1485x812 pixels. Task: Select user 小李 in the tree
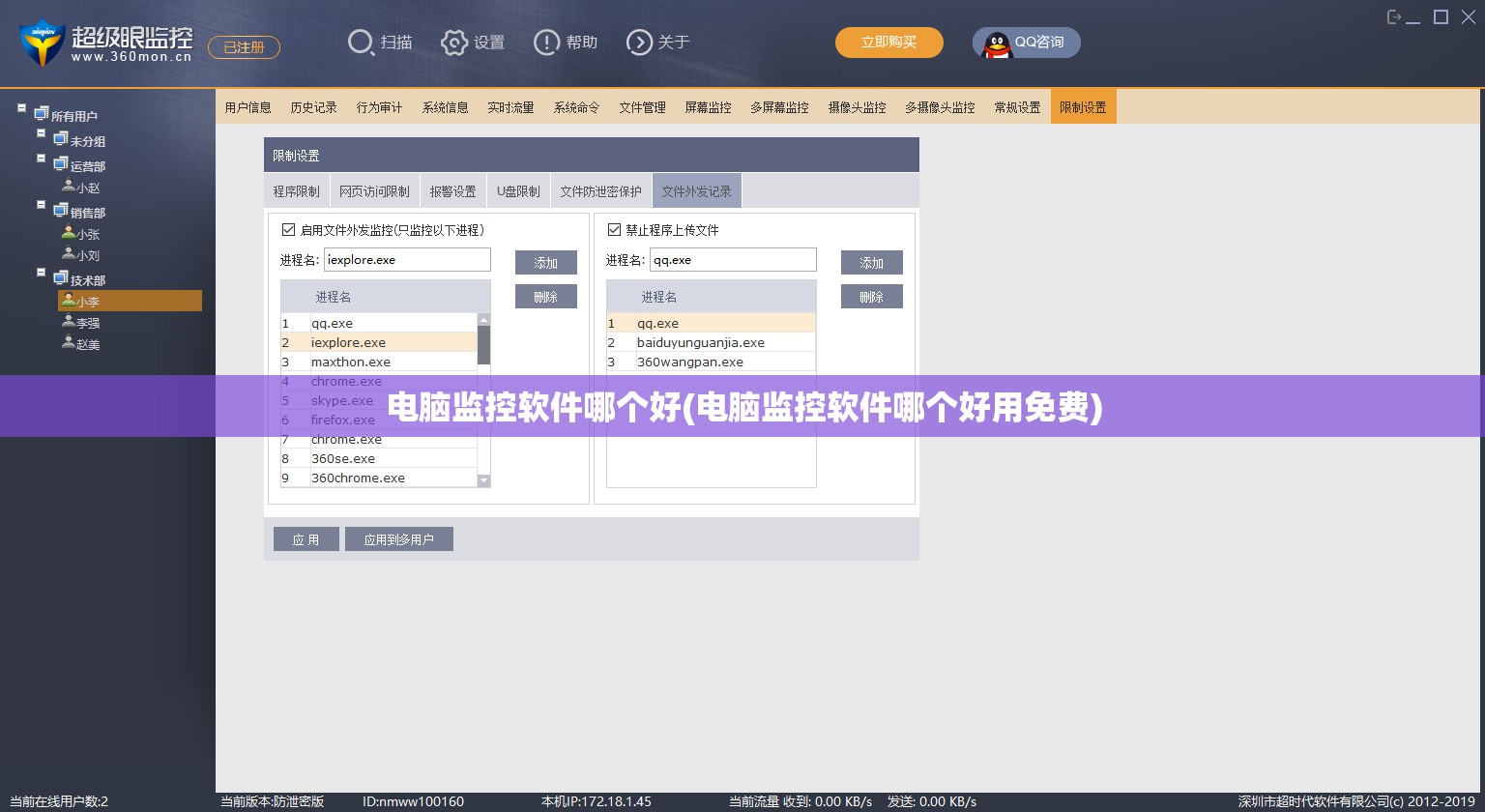tap(130, 301)
